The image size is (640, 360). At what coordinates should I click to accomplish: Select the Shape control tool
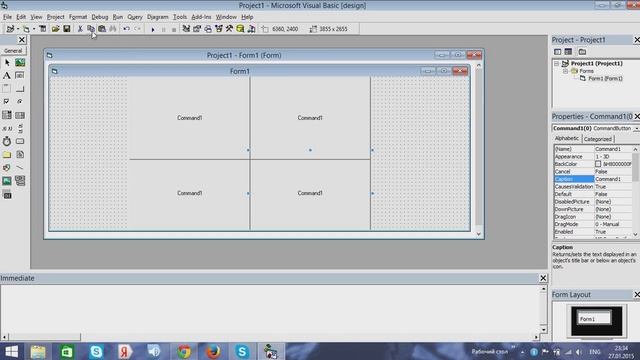[x=7, y=167]
